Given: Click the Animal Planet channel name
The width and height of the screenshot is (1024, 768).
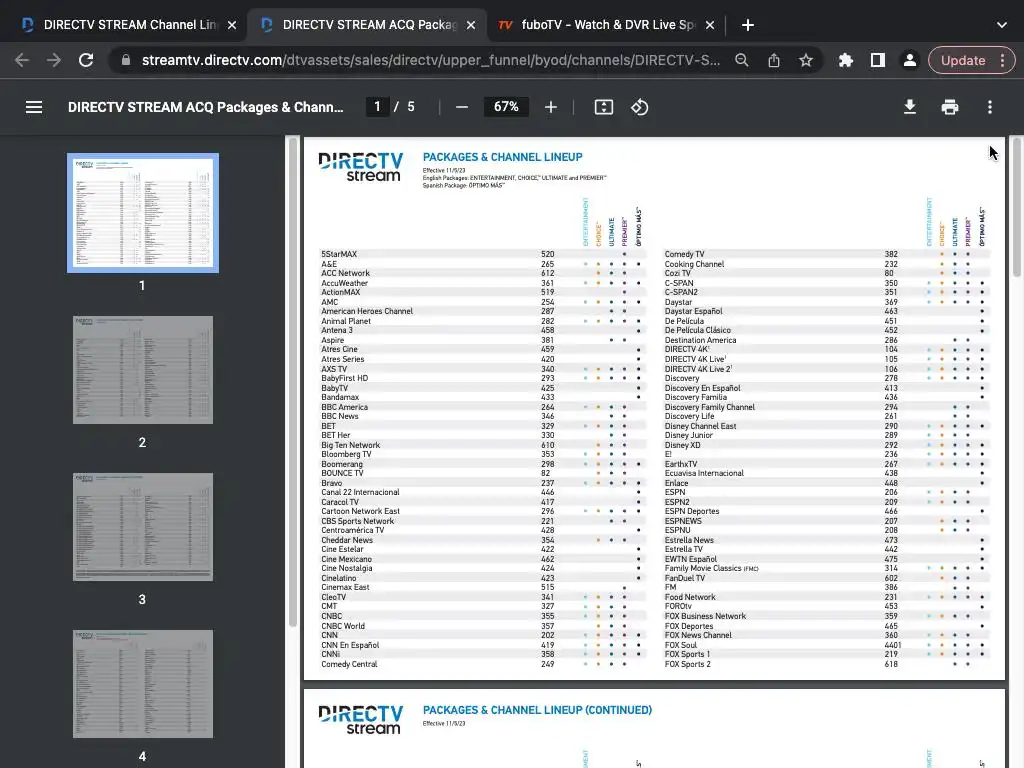Looking at the screenshot, I should pyautogui.click(x=346, y=321).
